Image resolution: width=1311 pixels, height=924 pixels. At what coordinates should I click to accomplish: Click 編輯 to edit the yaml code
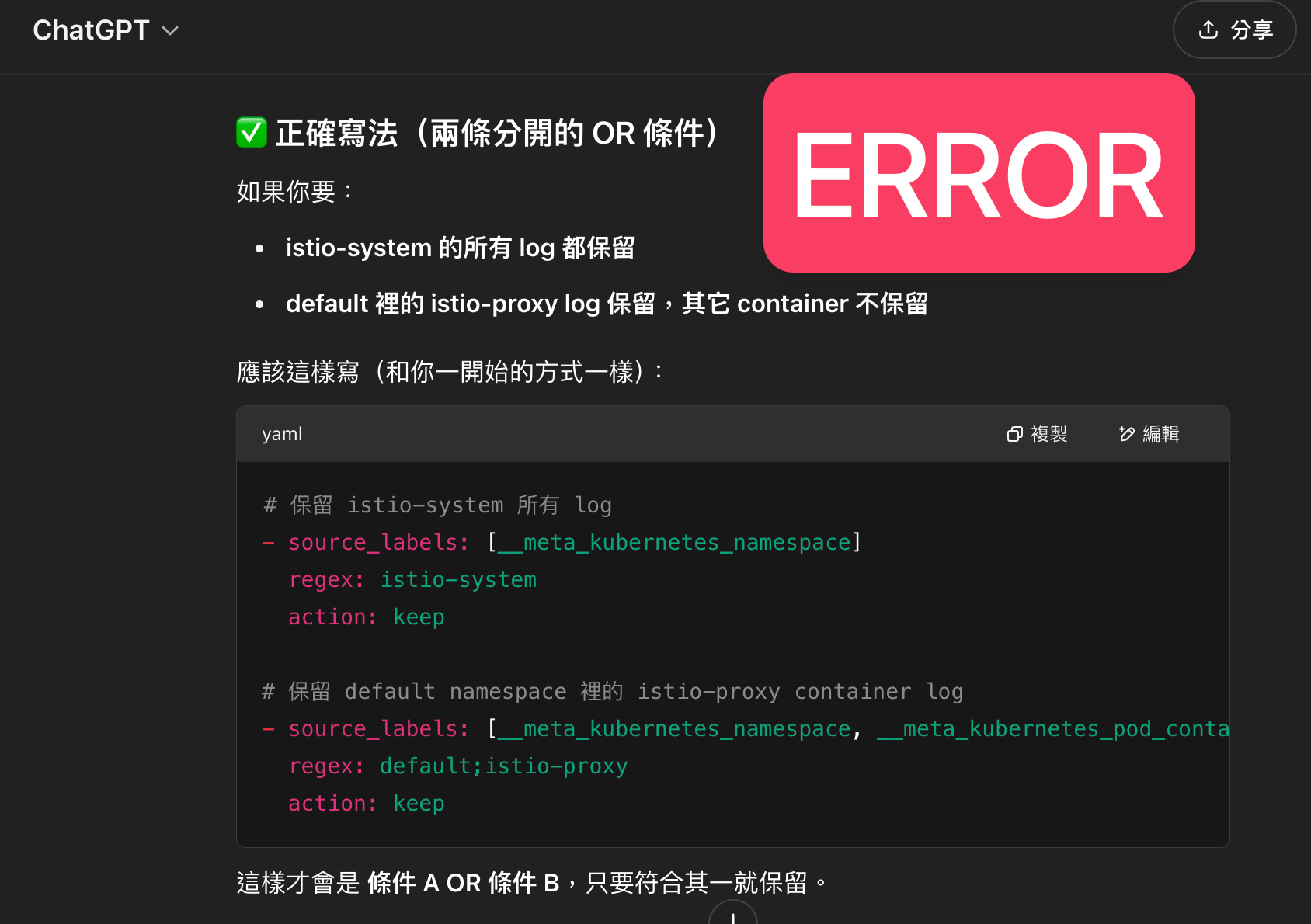[x=1149, y=434]
